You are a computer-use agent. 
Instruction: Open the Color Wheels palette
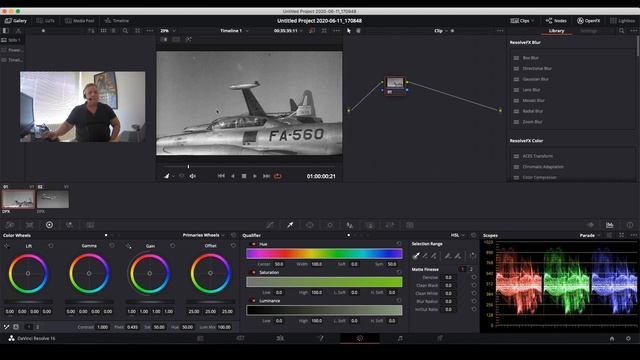coord(49,225)
